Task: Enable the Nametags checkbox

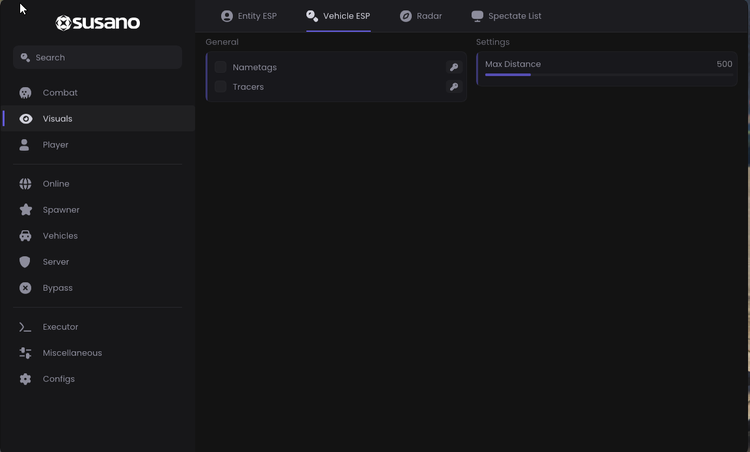Action: point(221,67)
